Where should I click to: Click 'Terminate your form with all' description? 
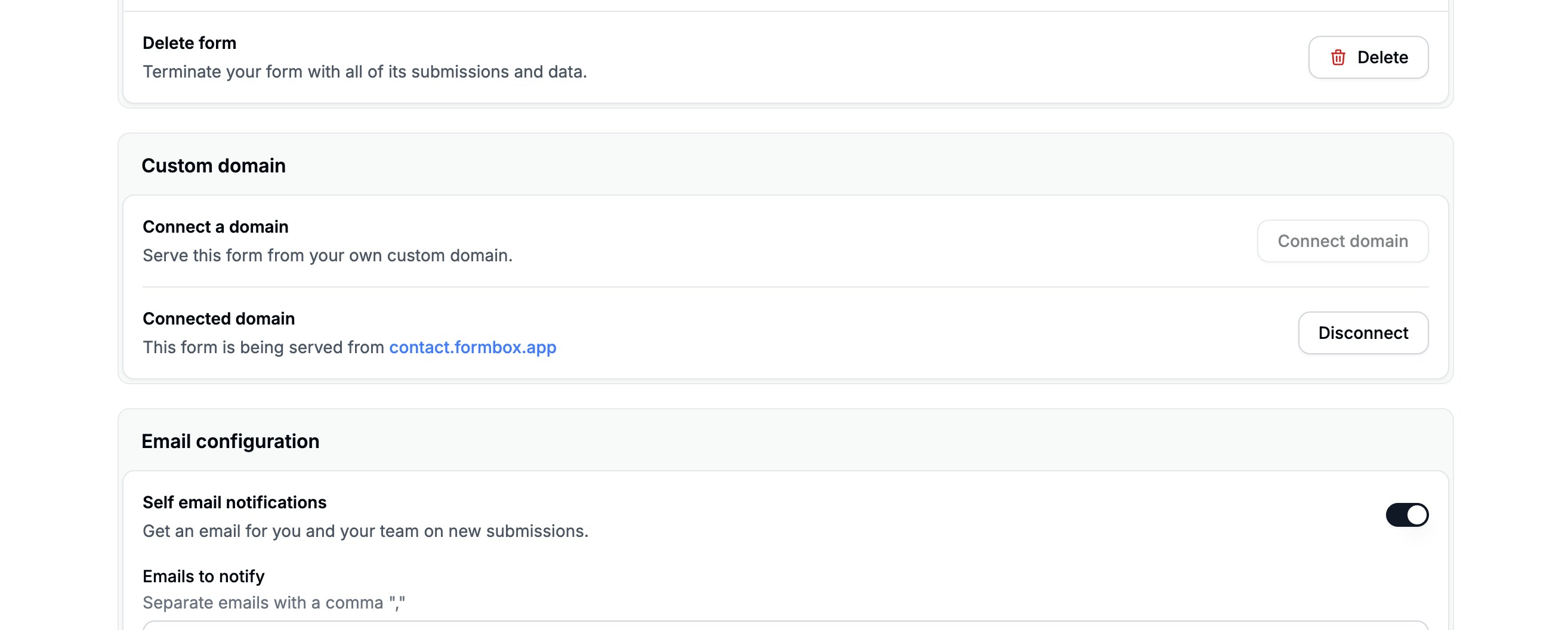(x=365, y=72)
